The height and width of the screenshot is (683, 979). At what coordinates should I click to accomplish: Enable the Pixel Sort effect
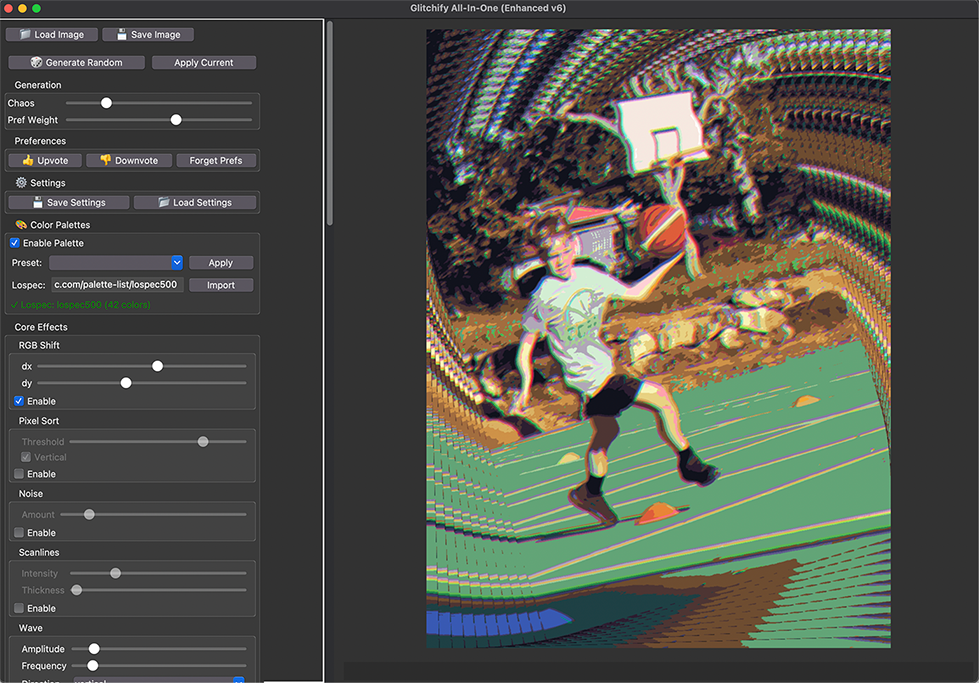(19, 474)
